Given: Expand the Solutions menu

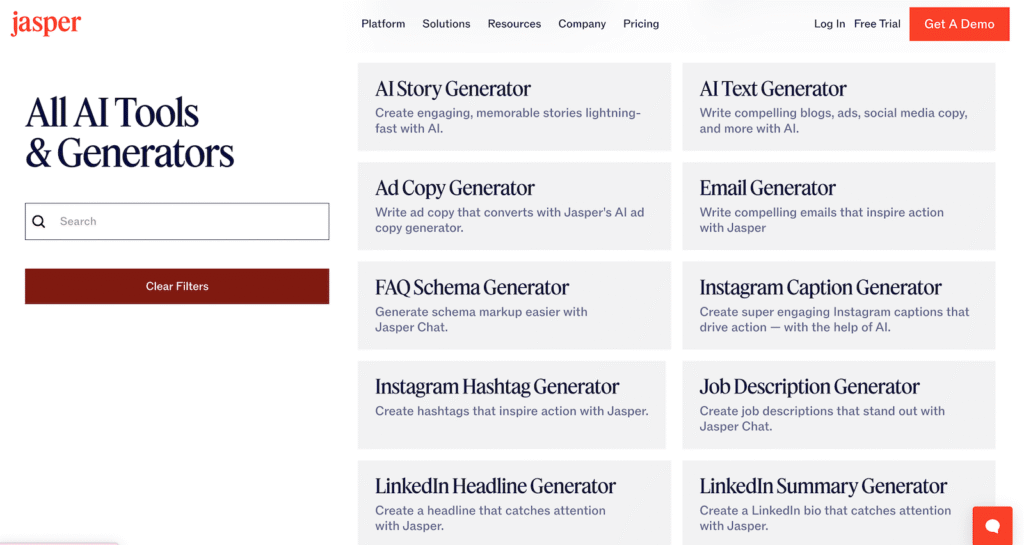Looking at the screenshot, I should coord(446,24).
